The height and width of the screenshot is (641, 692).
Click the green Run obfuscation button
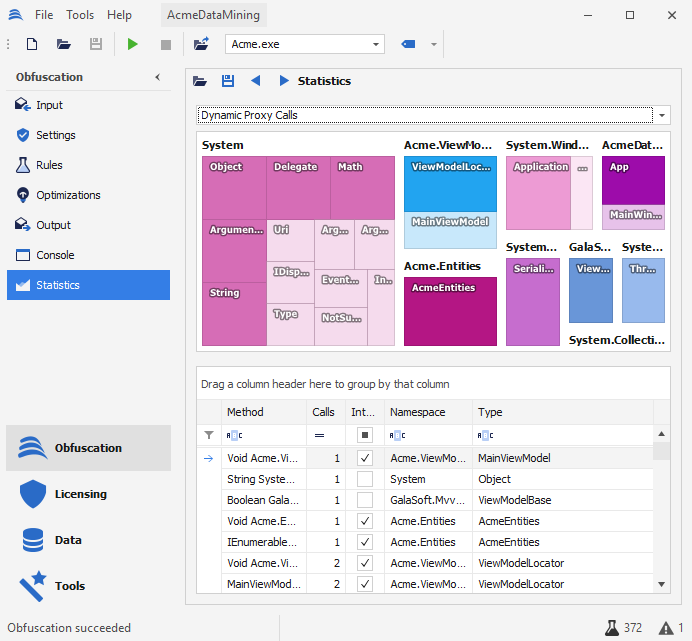[x=132, y=44]
